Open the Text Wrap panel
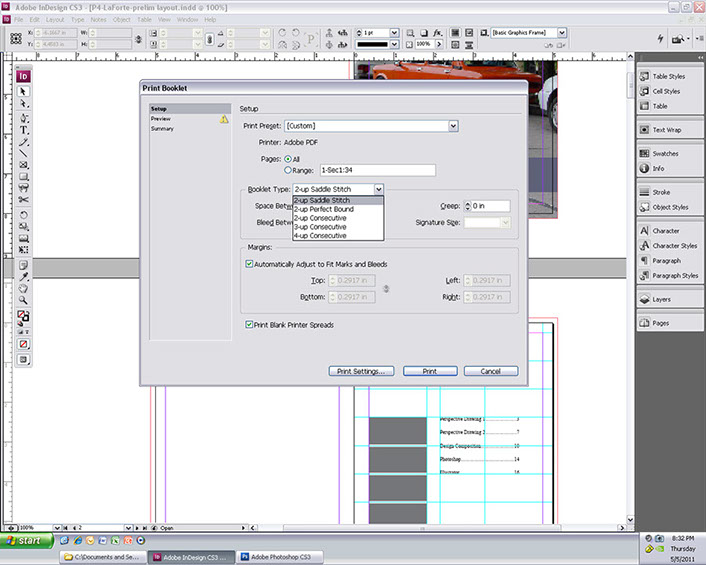Image resolution: width=706 pixels, height=565 pixels. [x=669, y=130]
